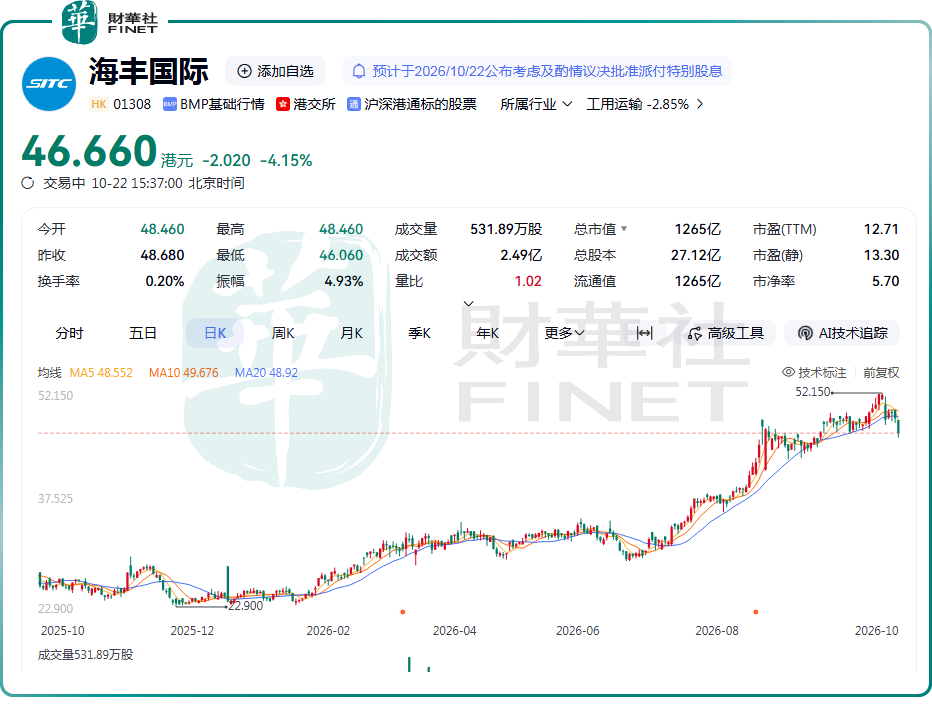Image resolution: width=932 pixels, height=717 pixels.
Task: Click the 成交量531.89万股 volume label below chart
Action: click(x=86, y=655)
